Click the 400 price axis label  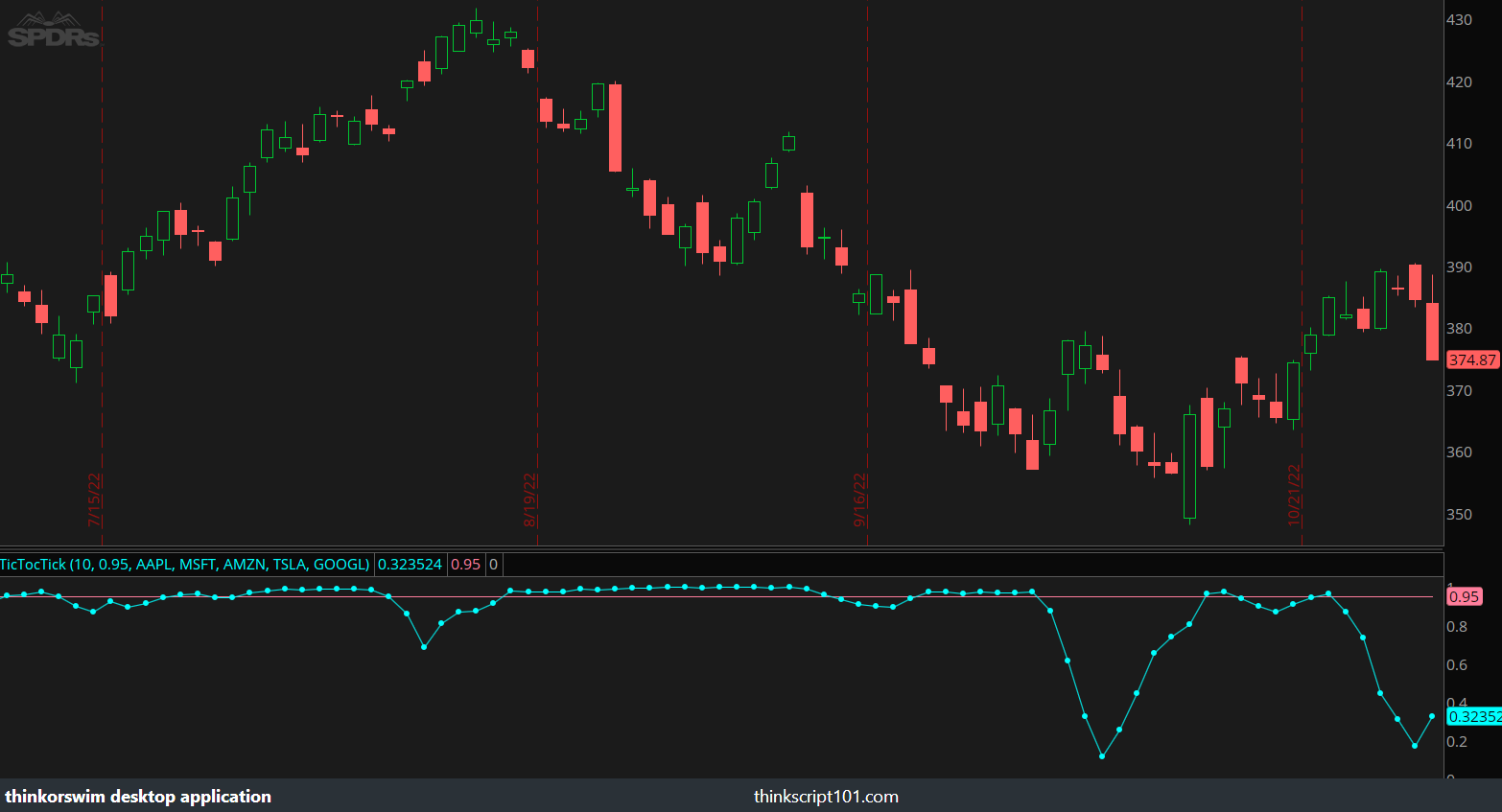1459,206
